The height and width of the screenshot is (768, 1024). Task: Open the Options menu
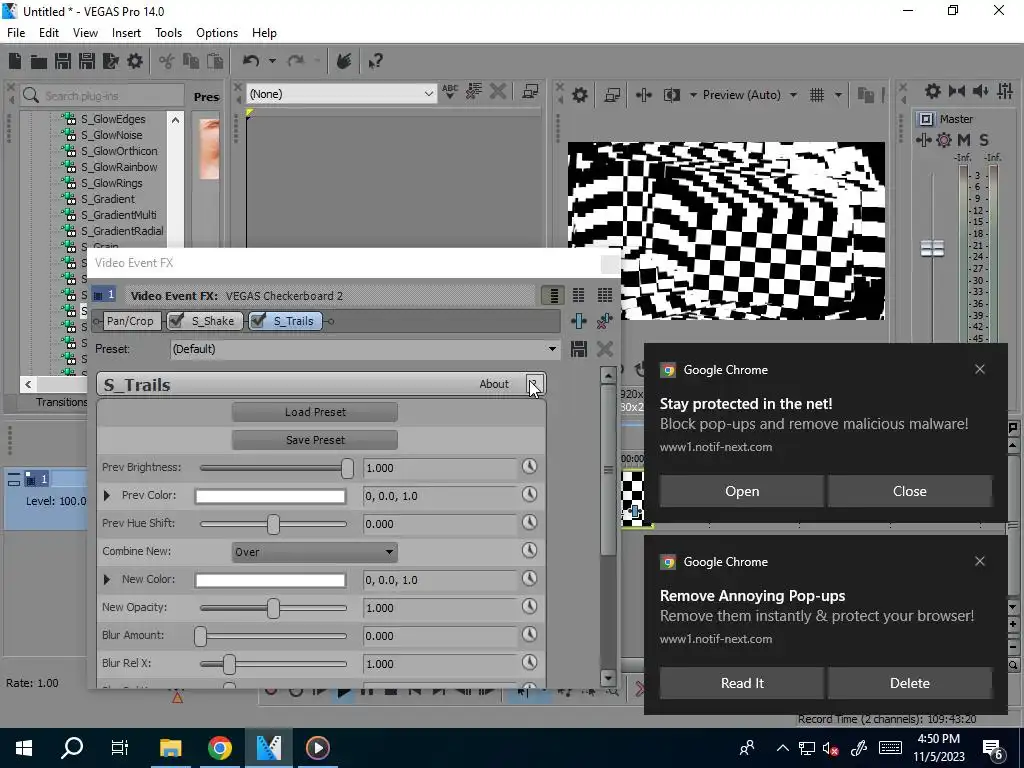click(x=217, y=33)
